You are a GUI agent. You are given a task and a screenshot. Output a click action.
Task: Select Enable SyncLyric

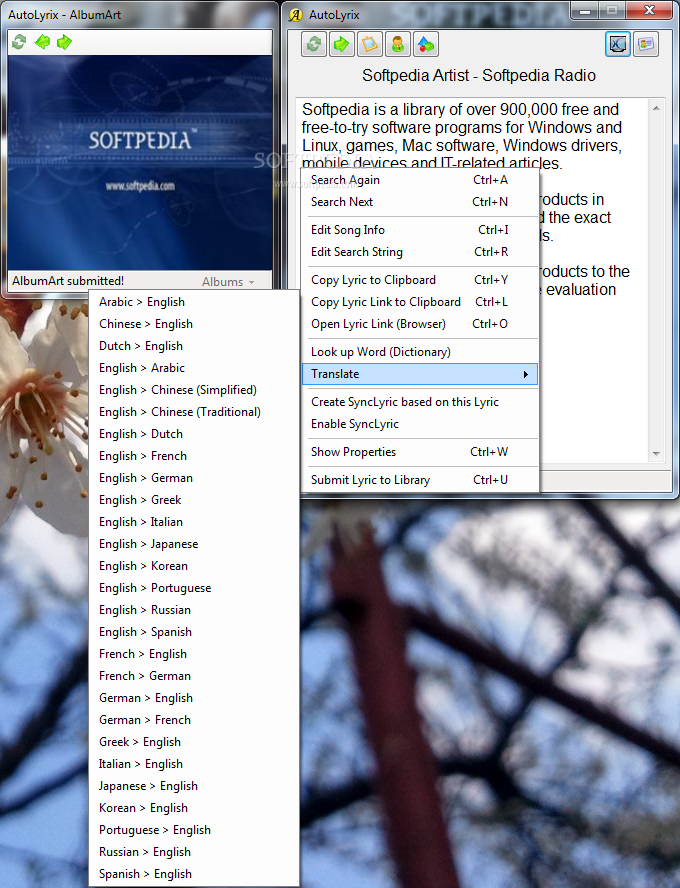pos(420,424)
